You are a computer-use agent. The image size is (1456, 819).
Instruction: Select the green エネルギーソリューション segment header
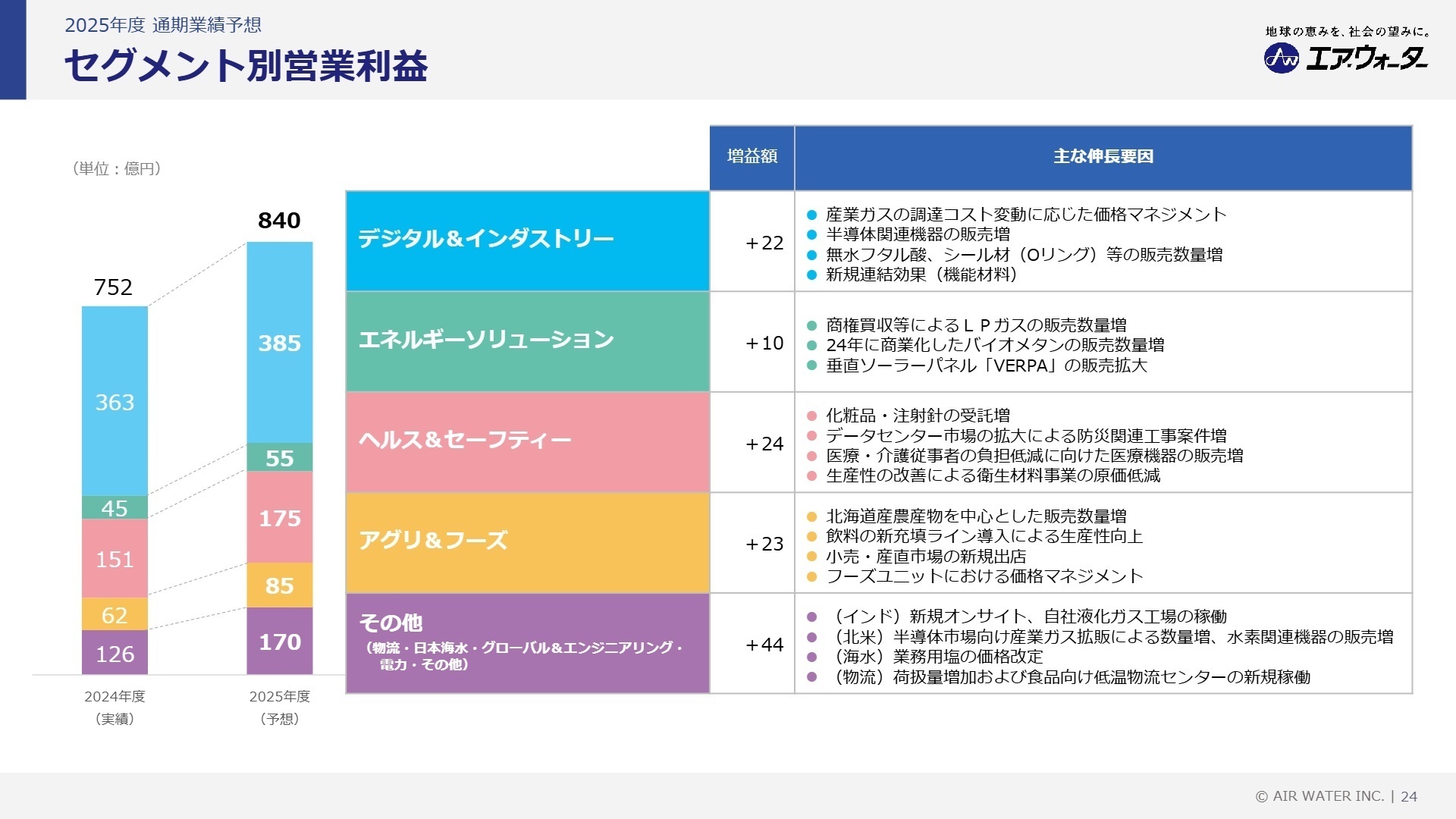tap(527, 341)
